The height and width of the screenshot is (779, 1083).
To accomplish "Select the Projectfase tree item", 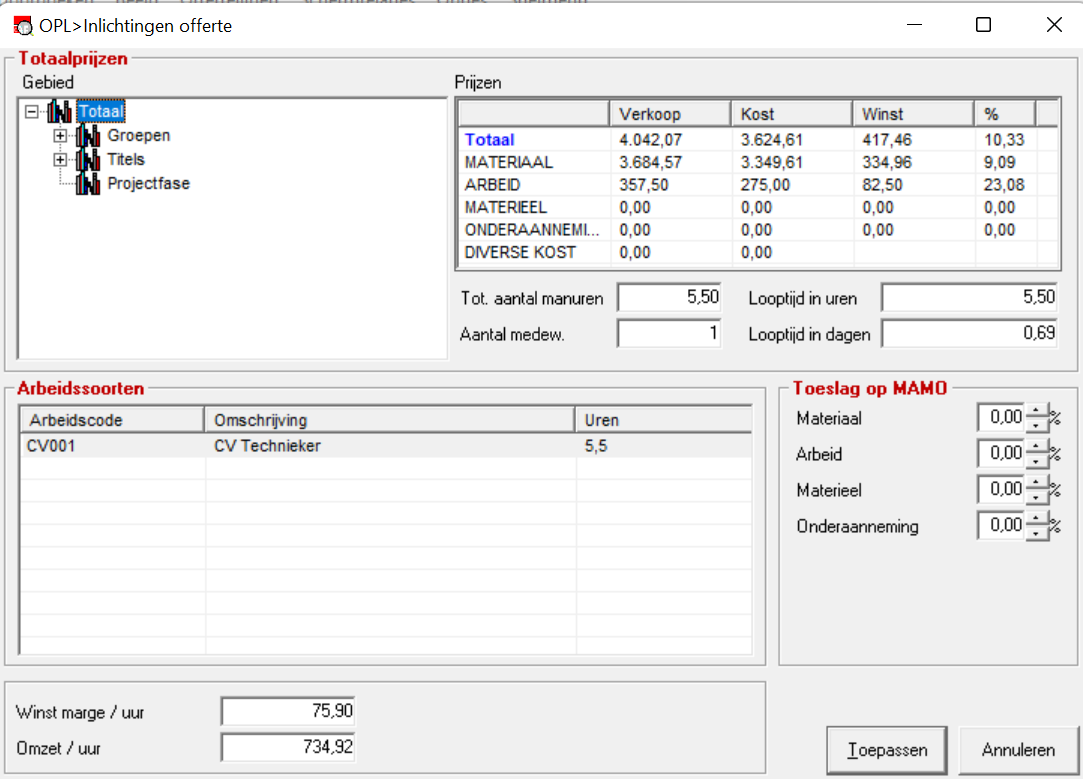I will click(148, 184).
